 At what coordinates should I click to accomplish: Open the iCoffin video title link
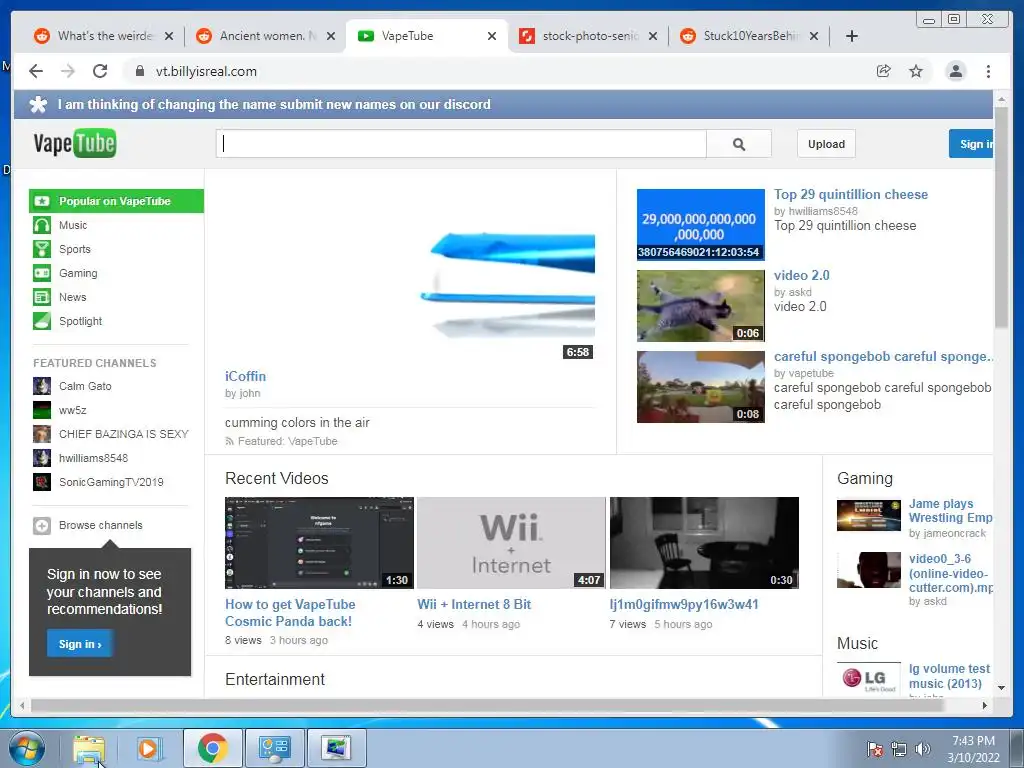pos(246,376)
